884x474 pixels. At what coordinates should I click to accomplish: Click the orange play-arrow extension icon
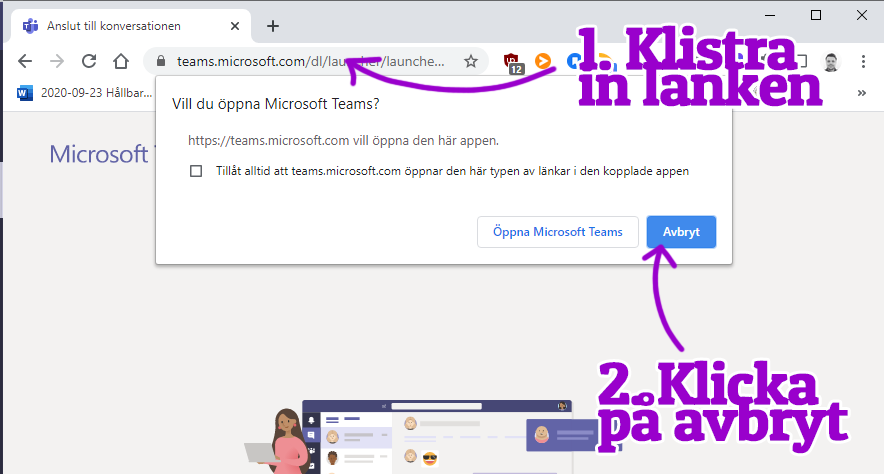[x=543, y=61]
